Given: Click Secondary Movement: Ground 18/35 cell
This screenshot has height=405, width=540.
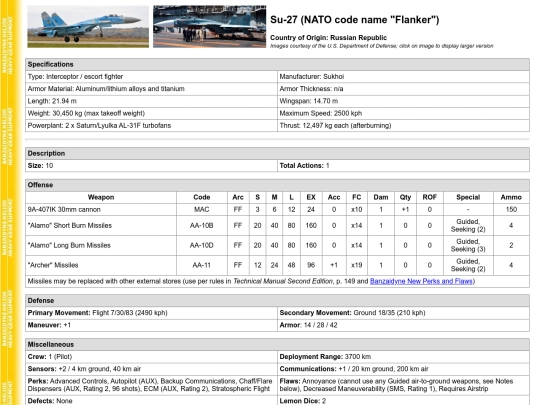Looking at the screenshot, I should [403, 313].
